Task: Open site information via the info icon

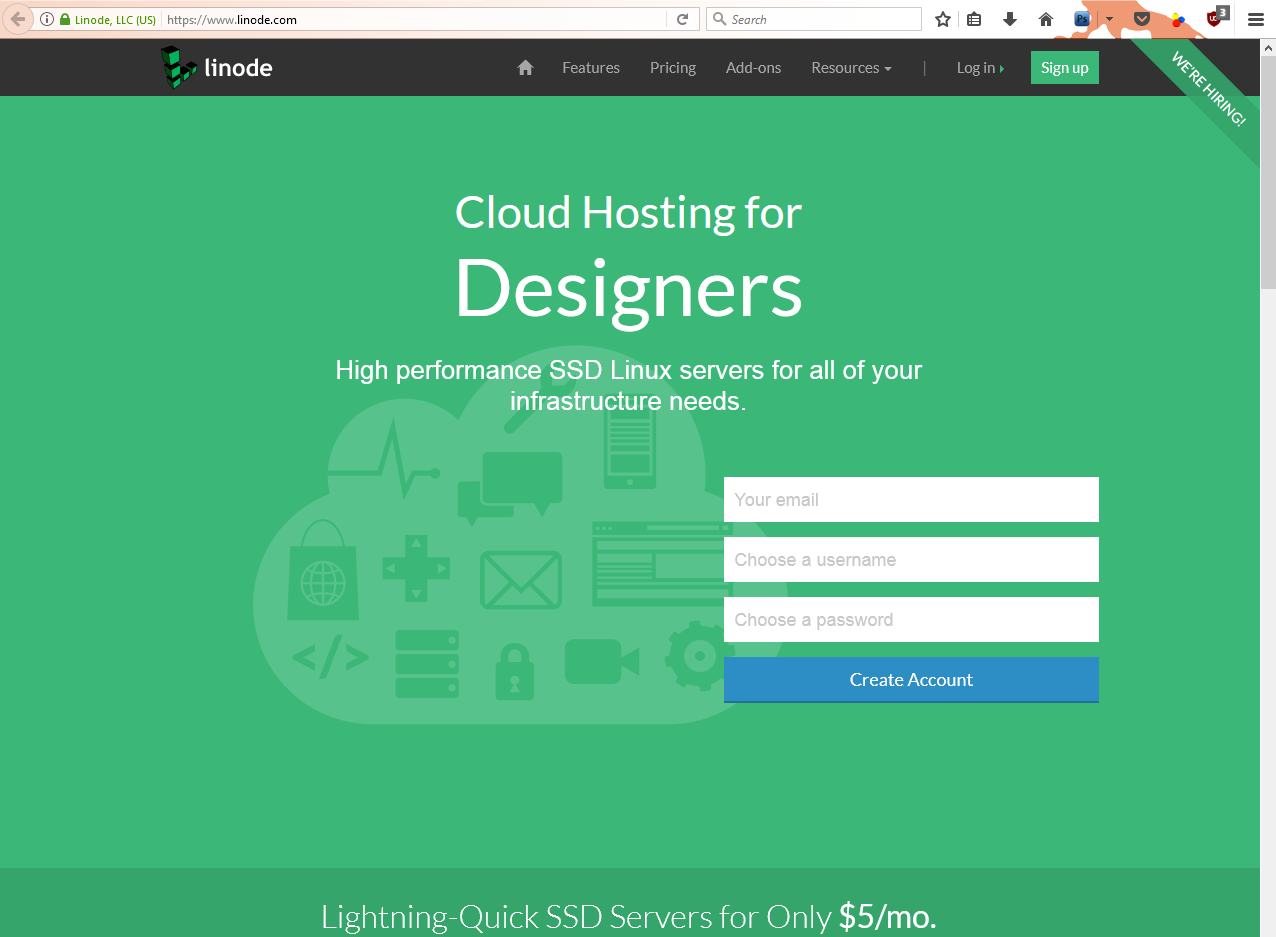Action: [47, 19]
